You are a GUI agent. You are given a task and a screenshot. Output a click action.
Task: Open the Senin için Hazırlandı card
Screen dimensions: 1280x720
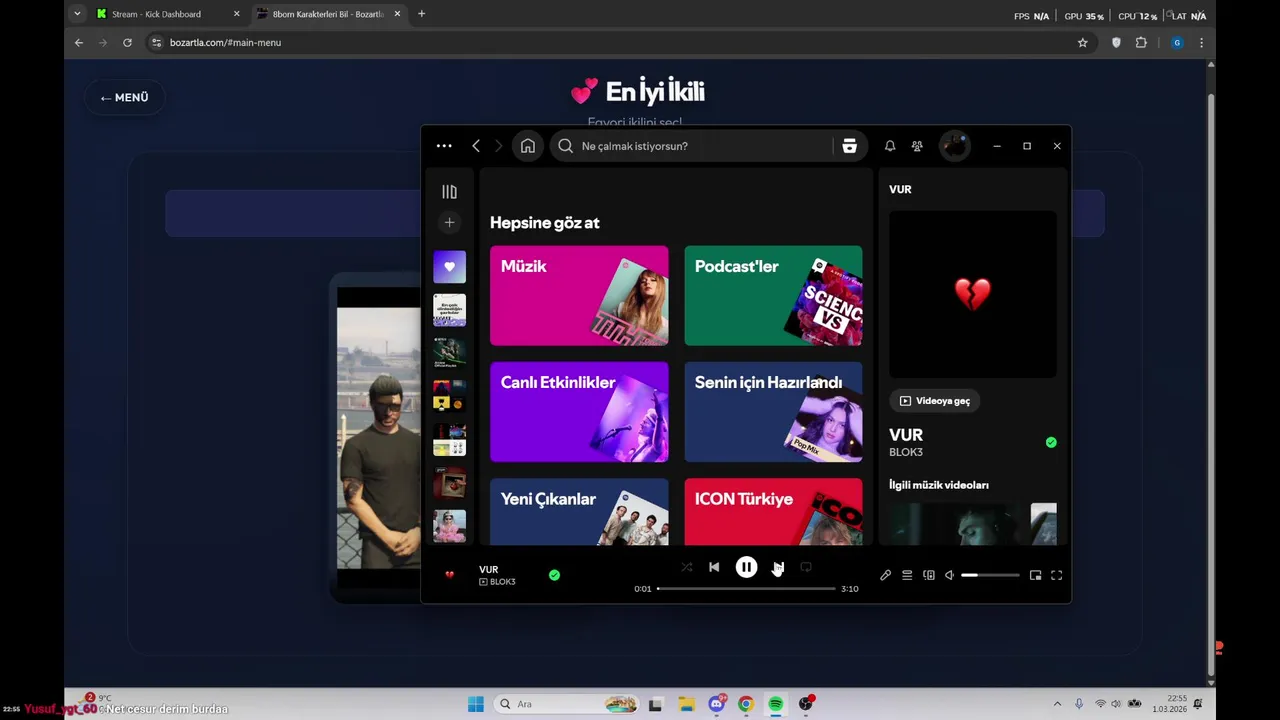(x=773, y=412)
